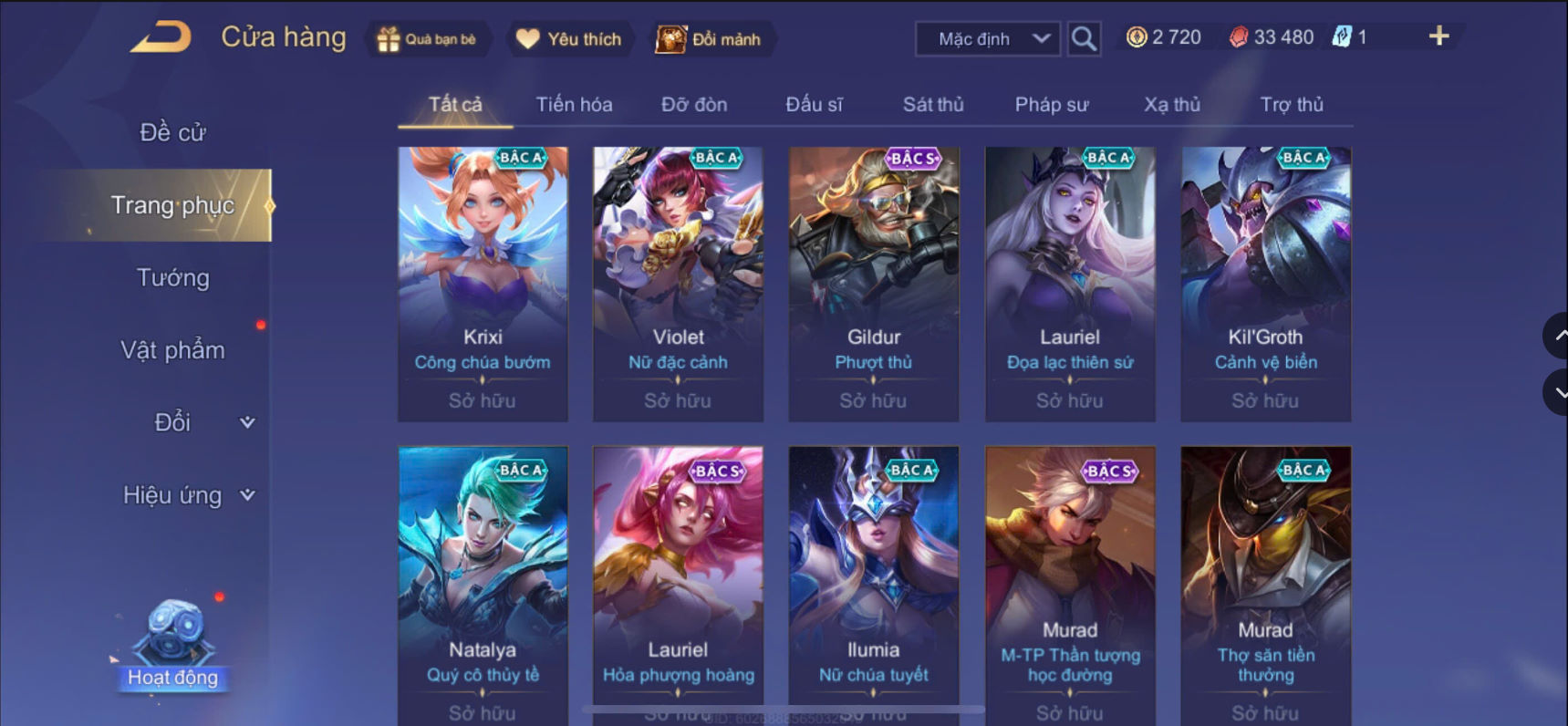Click the golden back arrow icon

click(161, 37)
